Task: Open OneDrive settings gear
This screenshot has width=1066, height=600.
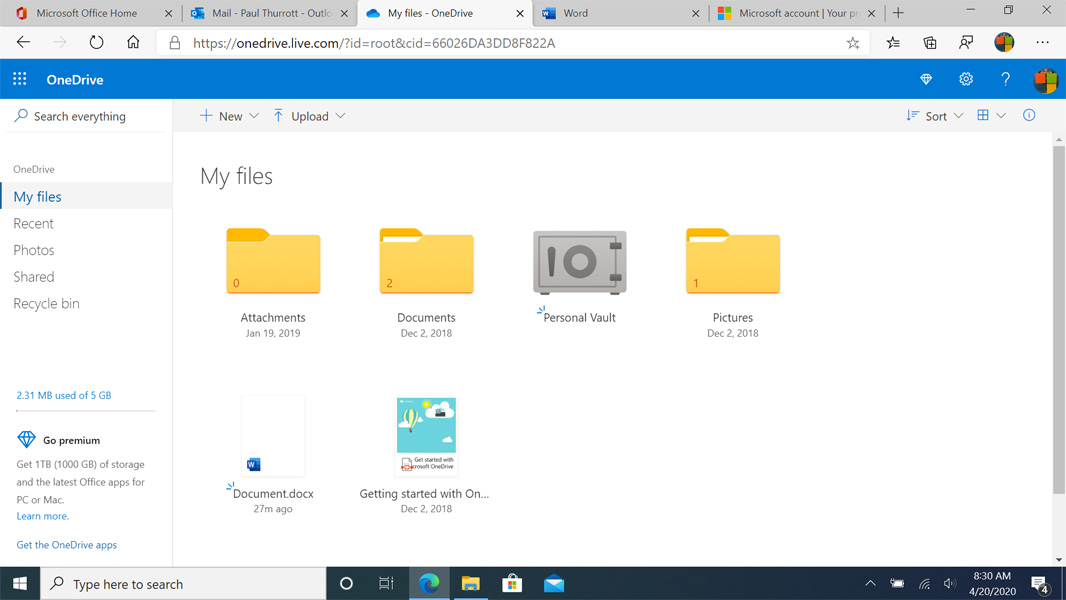Action: point(966,79)
